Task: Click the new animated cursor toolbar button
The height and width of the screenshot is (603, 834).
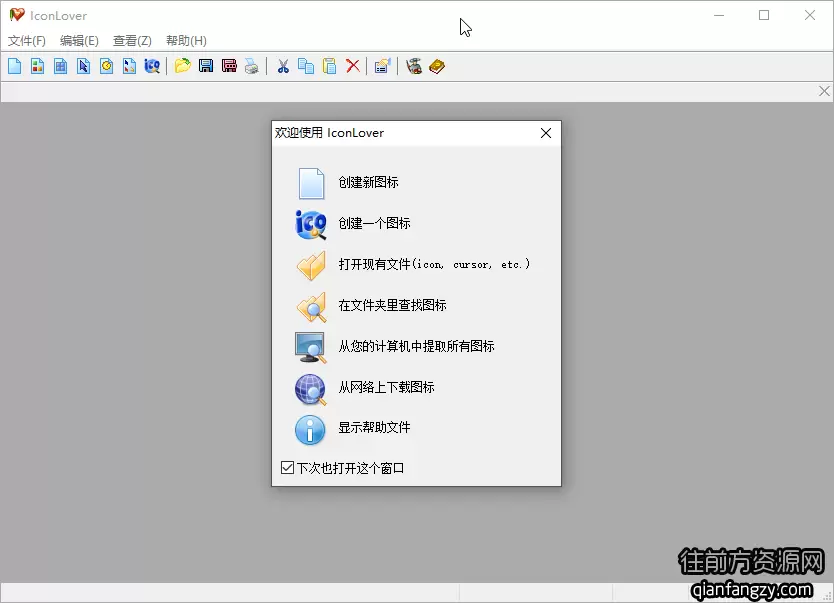Action: pyautogui.click(x=106, y=66)
